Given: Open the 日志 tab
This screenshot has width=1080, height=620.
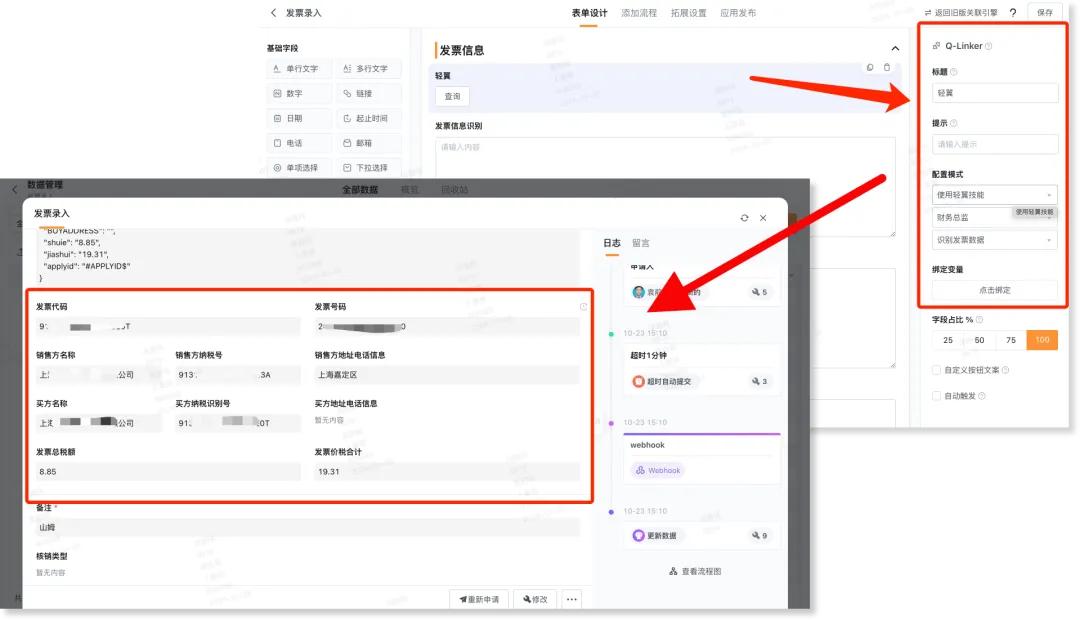Looking at the screenshot, I should (x=612, y=243).
